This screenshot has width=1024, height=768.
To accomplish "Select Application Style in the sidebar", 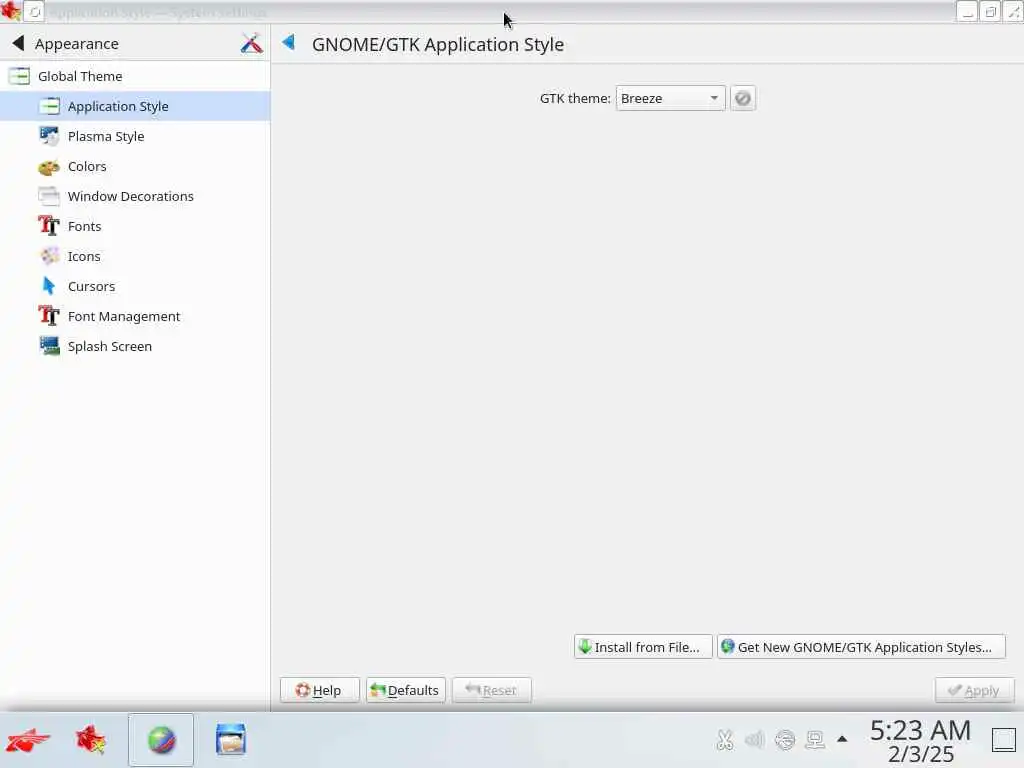I will coord(135,106).
